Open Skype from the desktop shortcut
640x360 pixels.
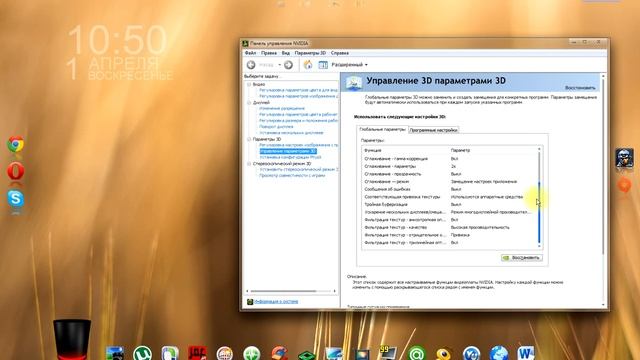click(x=16, y=199)
